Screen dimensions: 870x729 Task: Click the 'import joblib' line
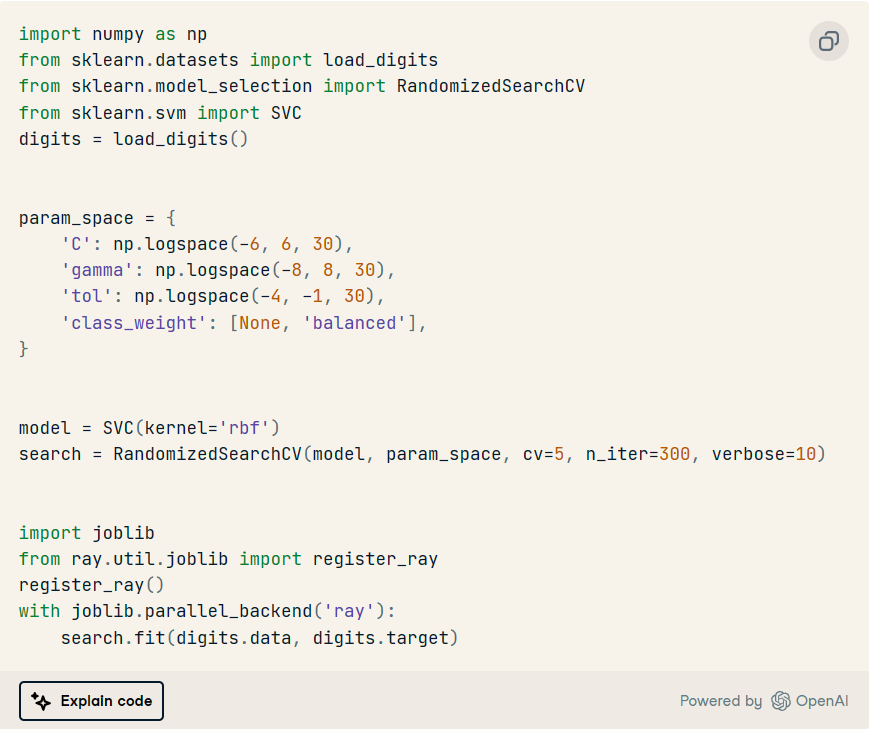pos(87,533)
